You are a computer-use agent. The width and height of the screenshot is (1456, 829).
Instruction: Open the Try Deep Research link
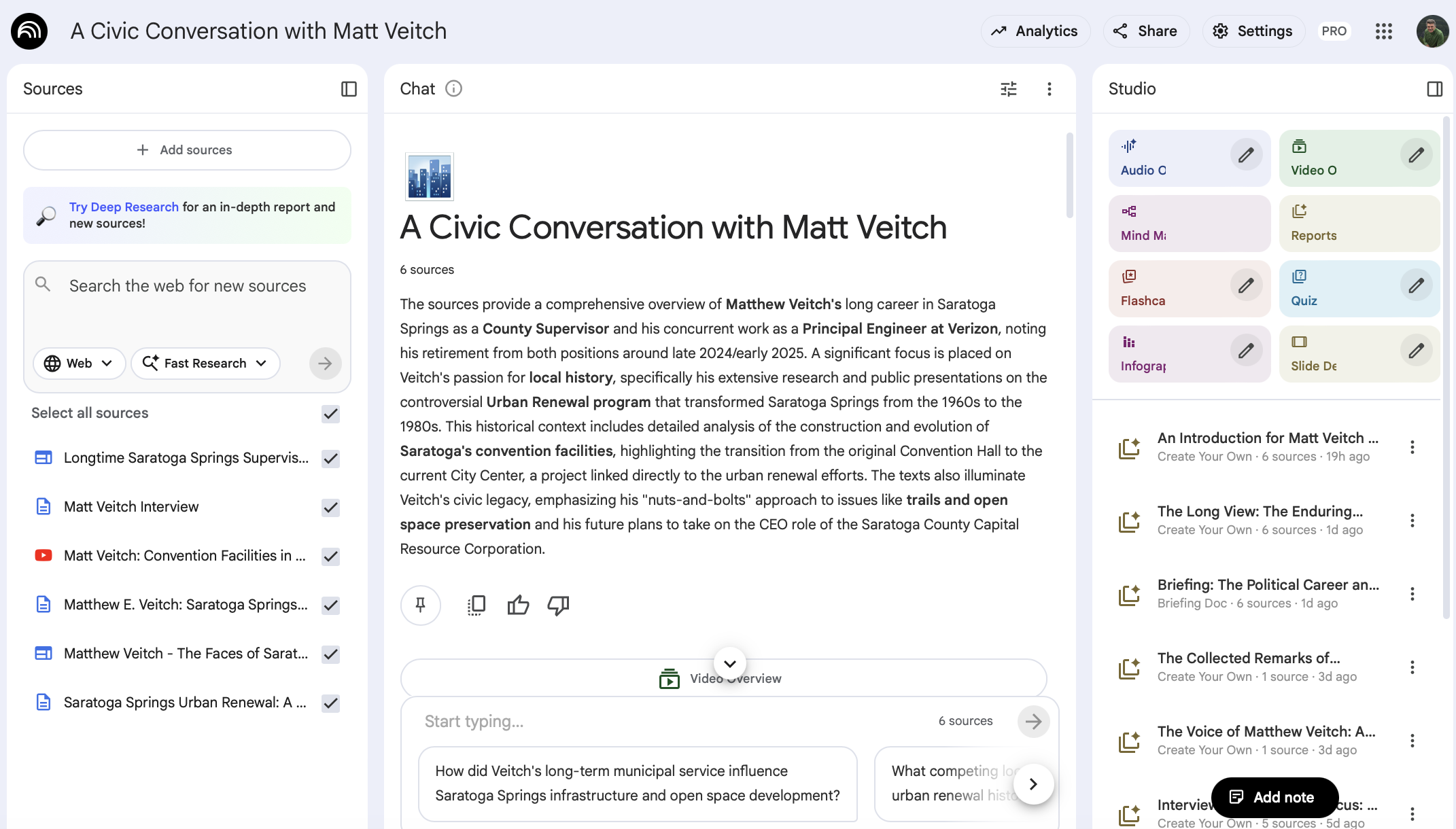[x=124, y=207]
